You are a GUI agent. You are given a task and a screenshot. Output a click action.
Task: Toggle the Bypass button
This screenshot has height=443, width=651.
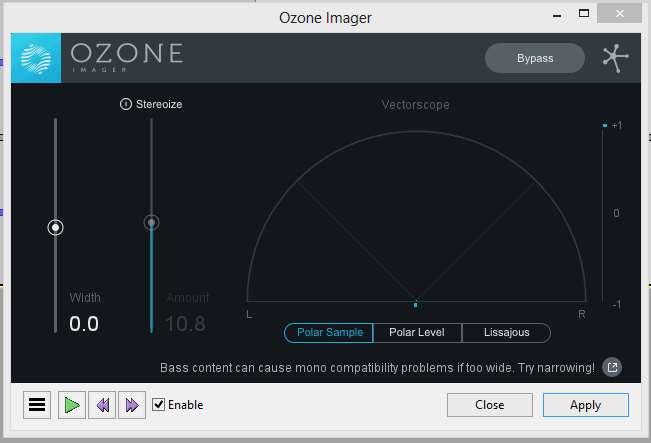coord(535,58)
